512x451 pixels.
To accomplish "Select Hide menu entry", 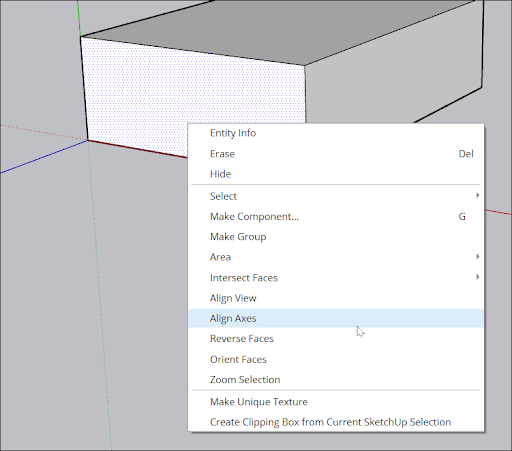I will (336, 174).
